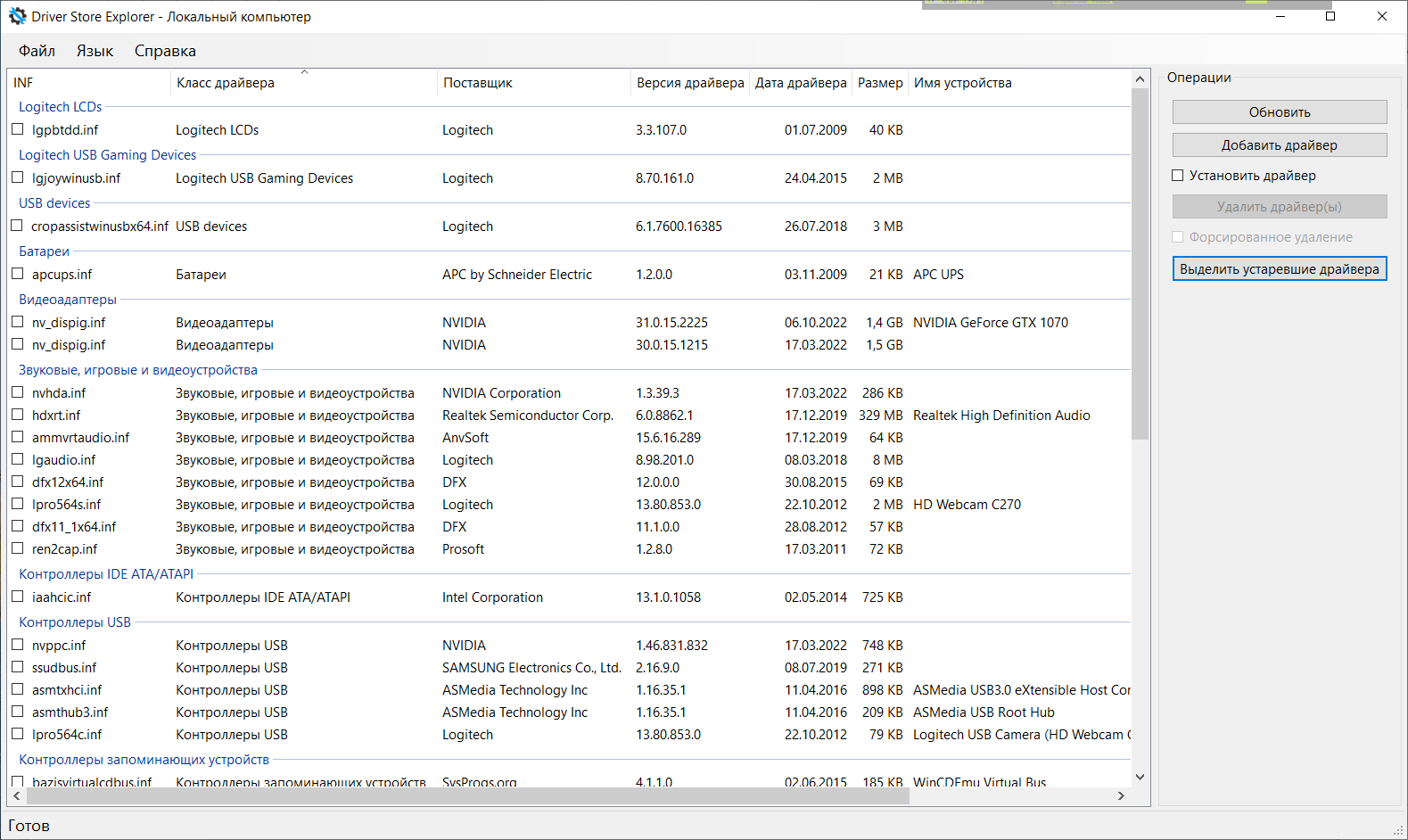Image resolution: width=1408 pixels, height=840 pixels.
Task: Enable the Установить драйвер checkbox
Action: (x=1178, y=176)
